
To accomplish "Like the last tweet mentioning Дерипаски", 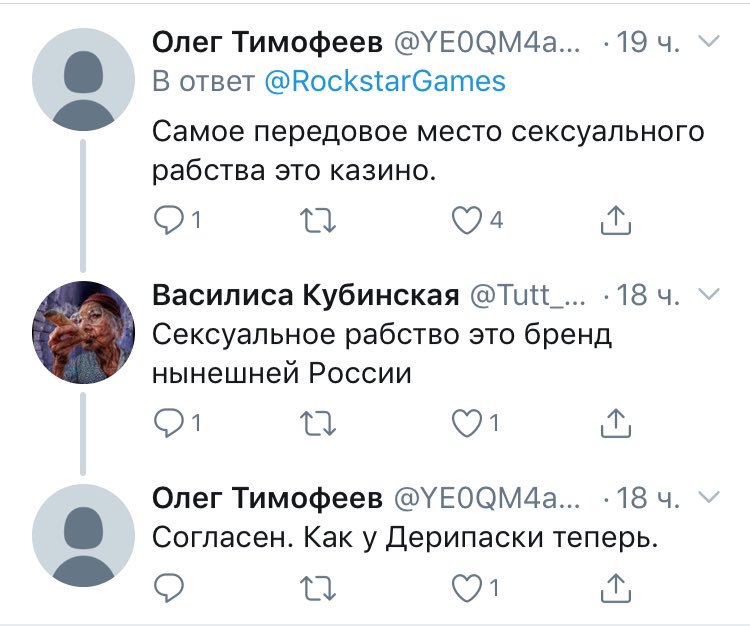I will click(467, 587).
